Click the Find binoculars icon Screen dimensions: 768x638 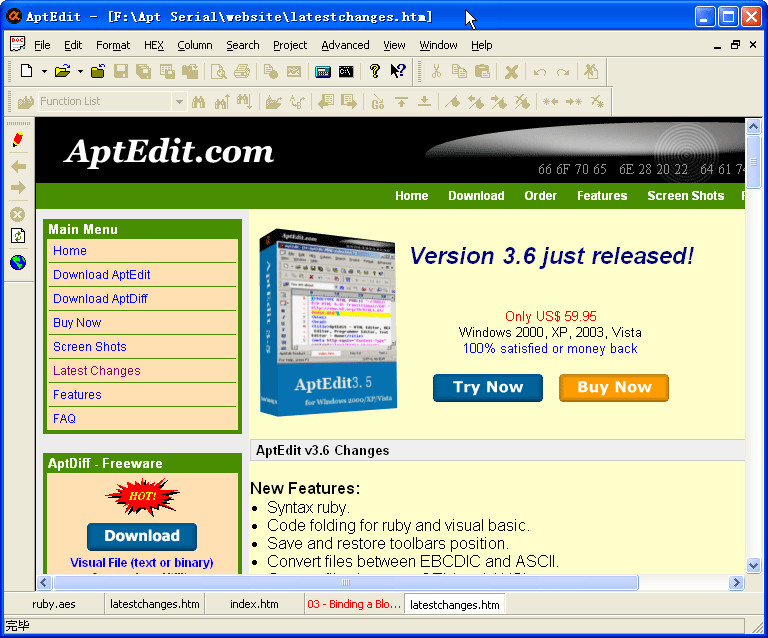pos(199,102)
